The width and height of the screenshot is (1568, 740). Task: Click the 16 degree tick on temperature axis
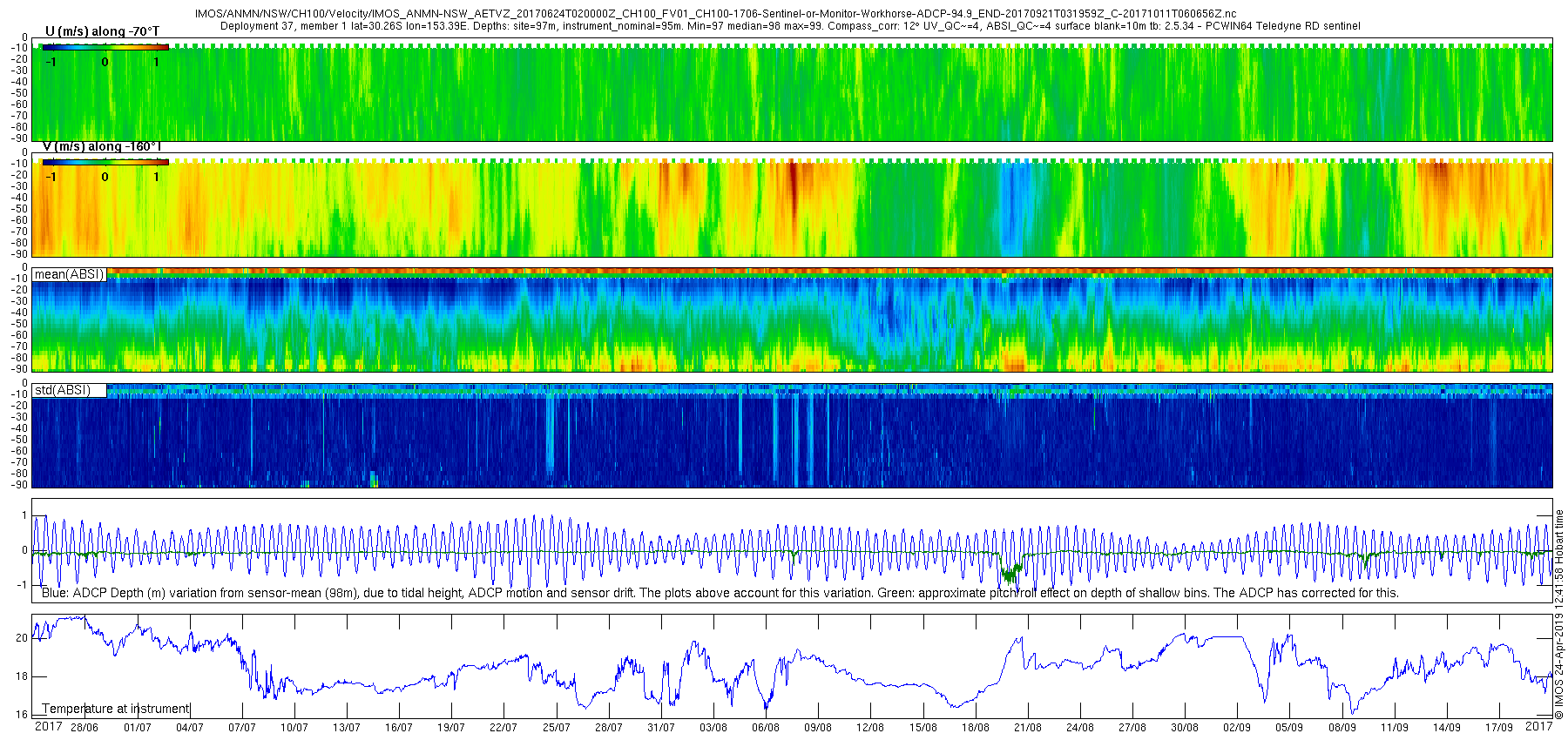tap(22, 715)
